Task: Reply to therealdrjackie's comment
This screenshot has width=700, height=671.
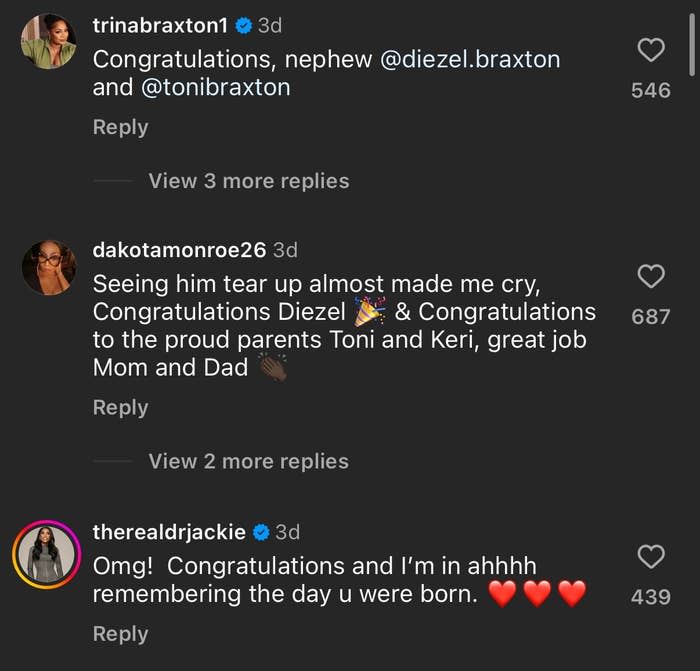Action: click(120, 634)
